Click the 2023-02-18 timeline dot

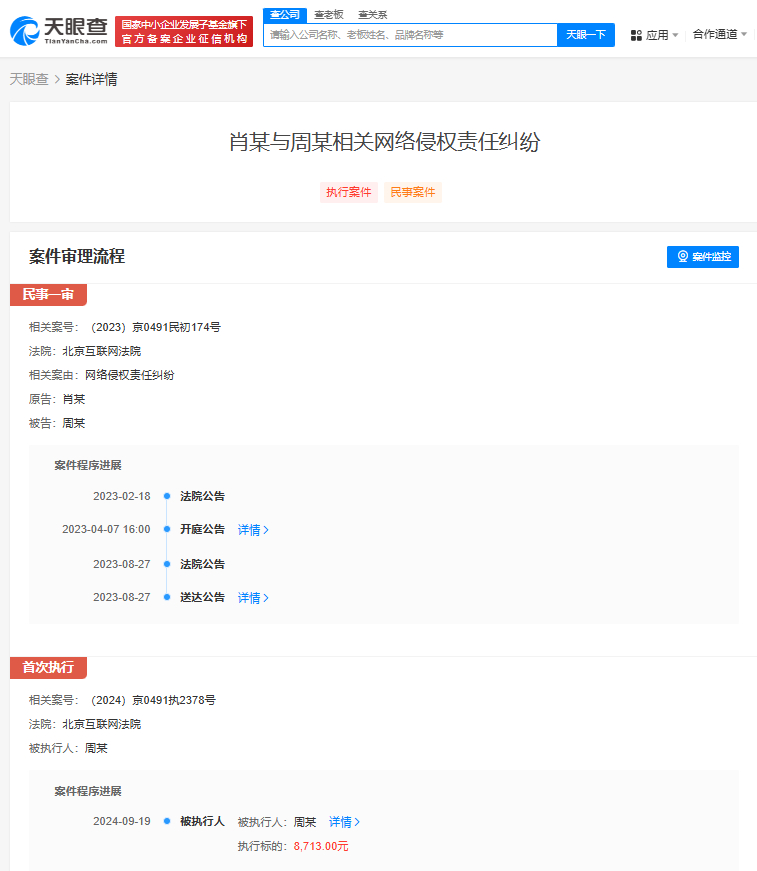coord(167,496)
